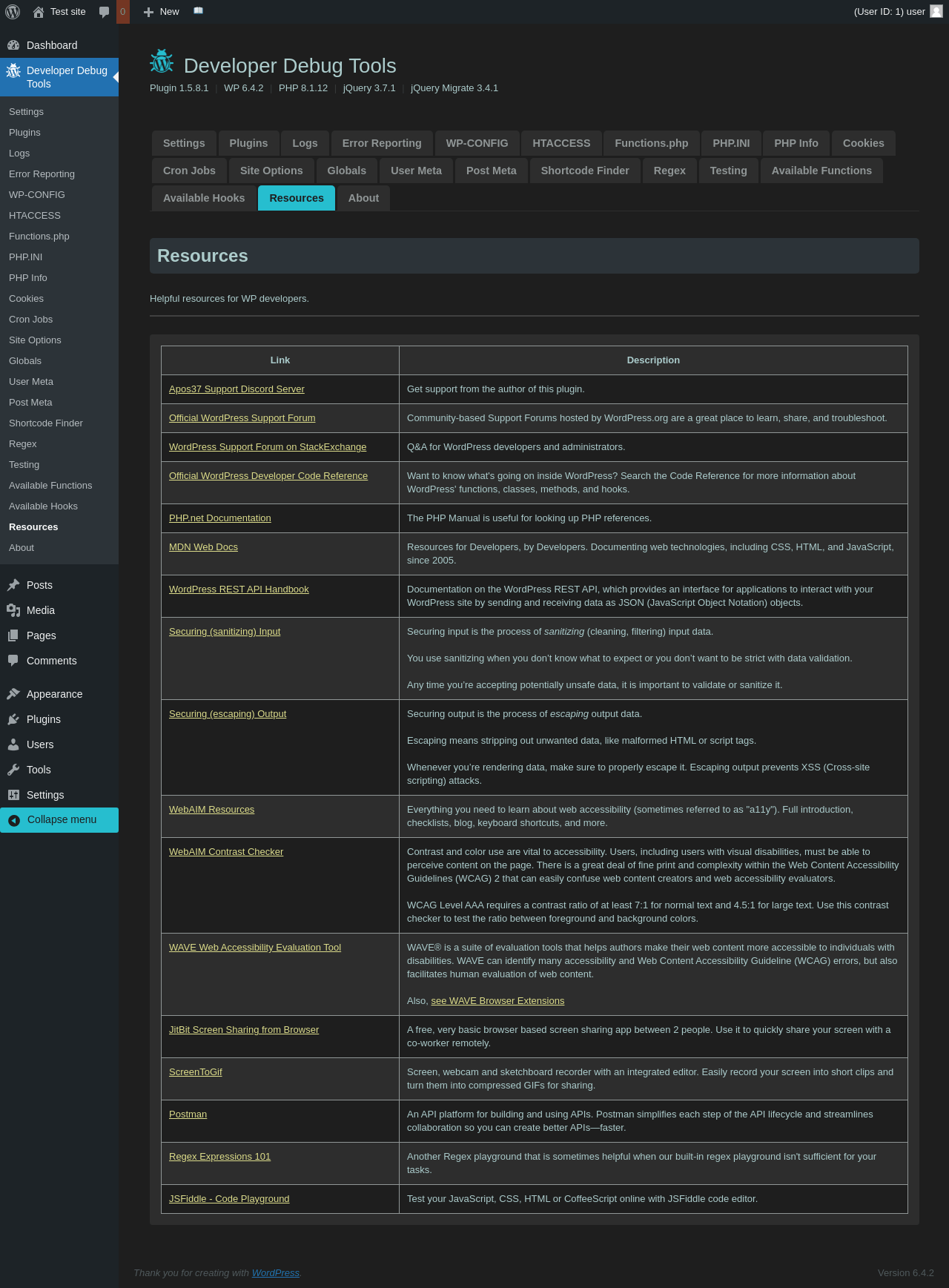Click the Comments speech bubble sidebar icon
Viewport: 949px width, 1288px height.
pyautogui.click(x=13, y=661)
